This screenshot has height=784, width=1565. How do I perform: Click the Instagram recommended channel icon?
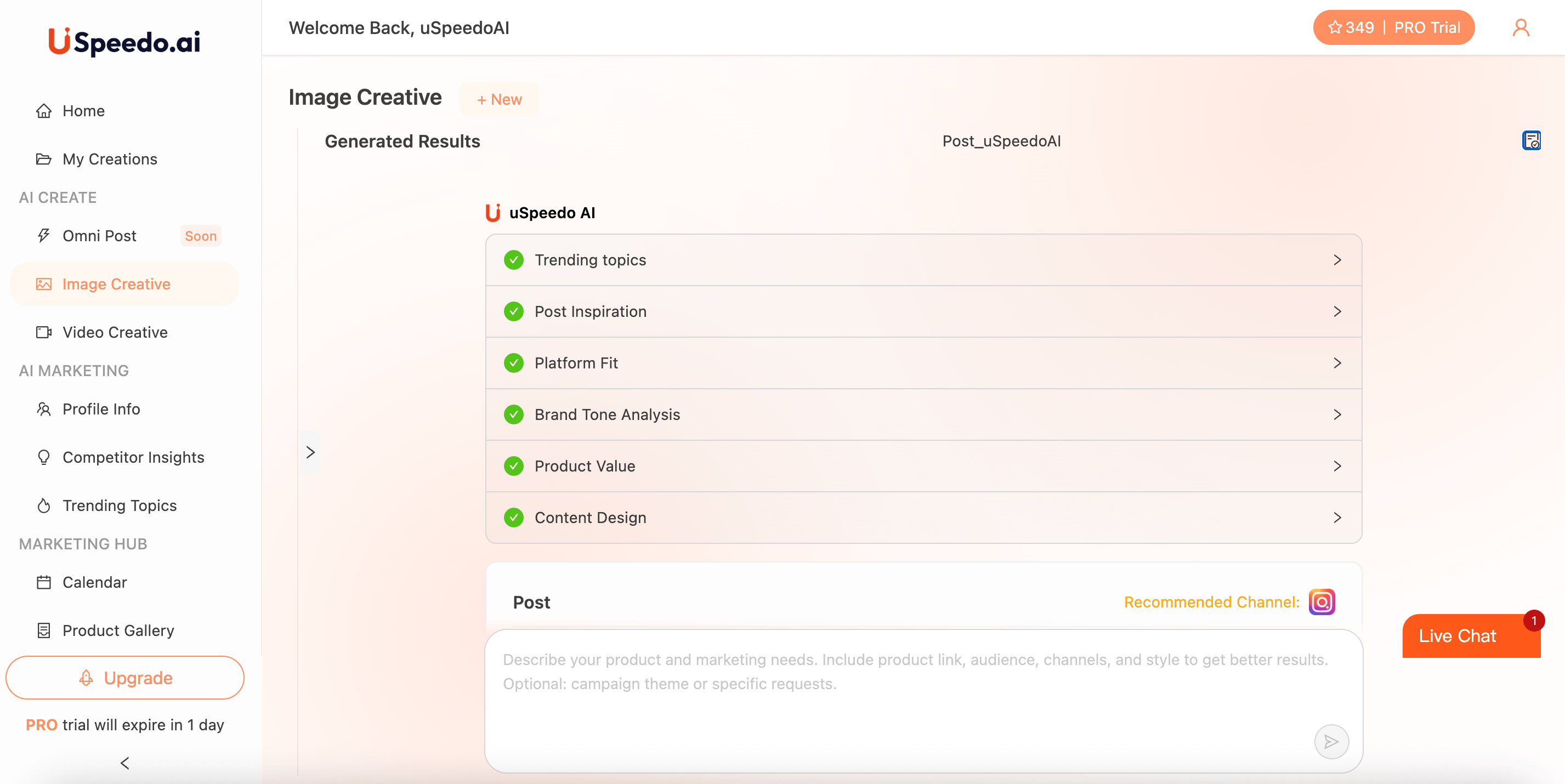pos(1321,602)
